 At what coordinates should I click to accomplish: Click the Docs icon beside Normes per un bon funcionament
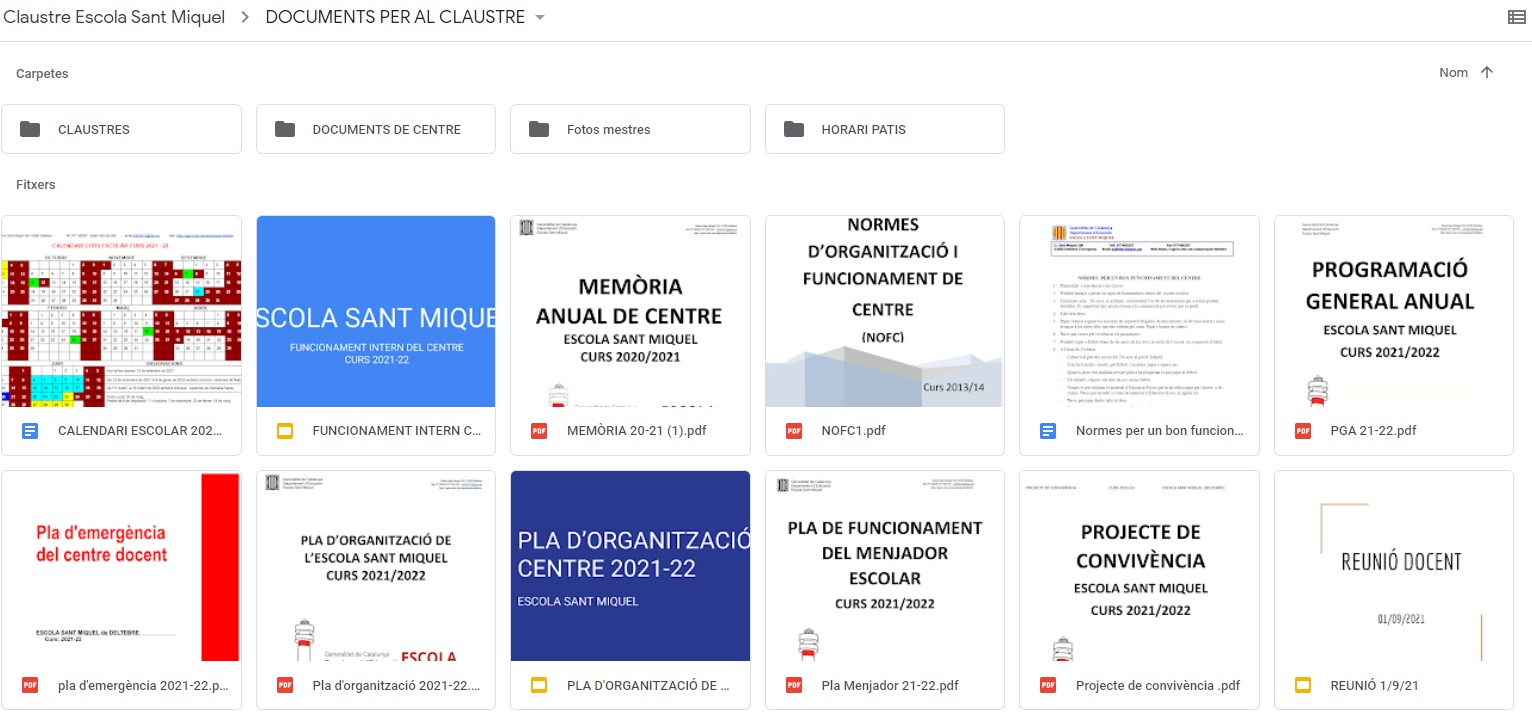click(x=1048, y=431)
